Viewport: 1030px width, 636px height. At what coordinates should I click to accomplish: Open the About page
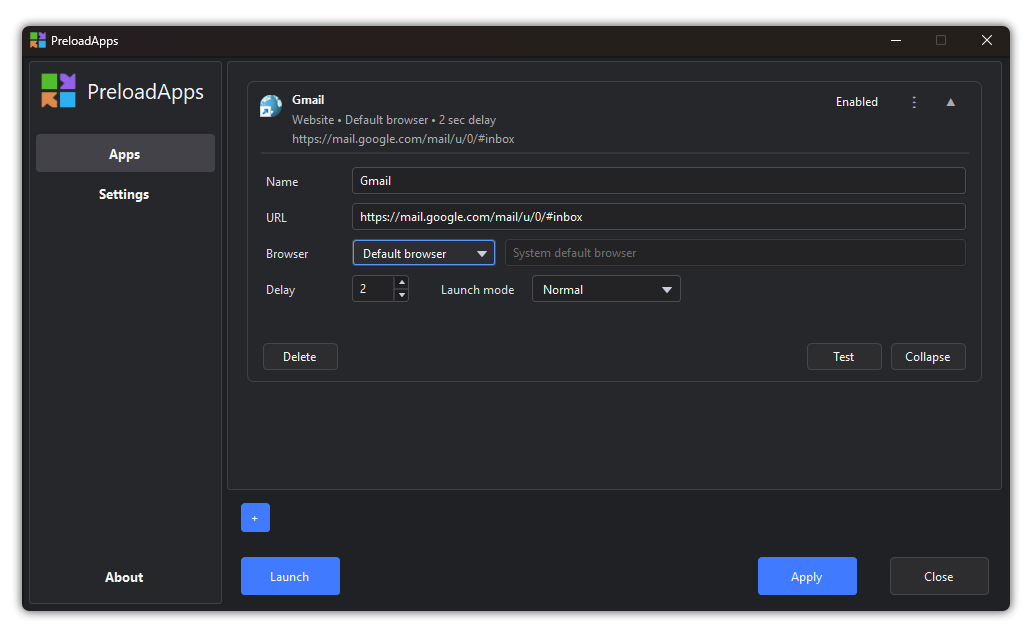click(x=124, y=577)
